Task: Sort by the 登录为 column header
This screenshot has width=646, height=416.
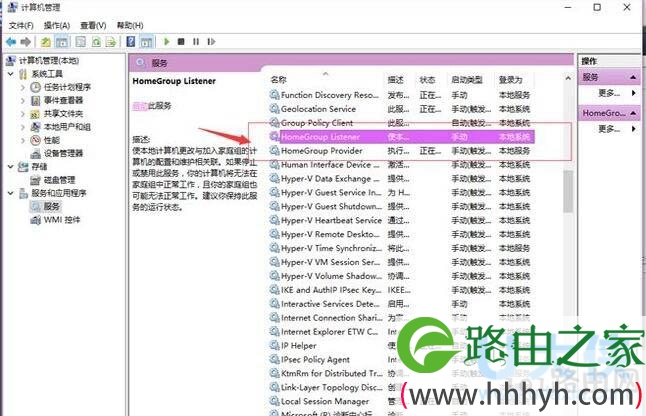Action: coord(510,80)
